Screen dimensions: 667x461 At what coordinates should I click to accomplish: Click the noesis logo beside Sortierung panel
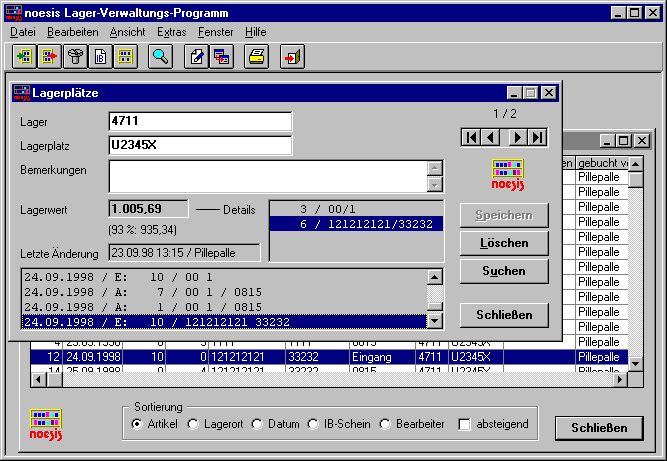46,425
